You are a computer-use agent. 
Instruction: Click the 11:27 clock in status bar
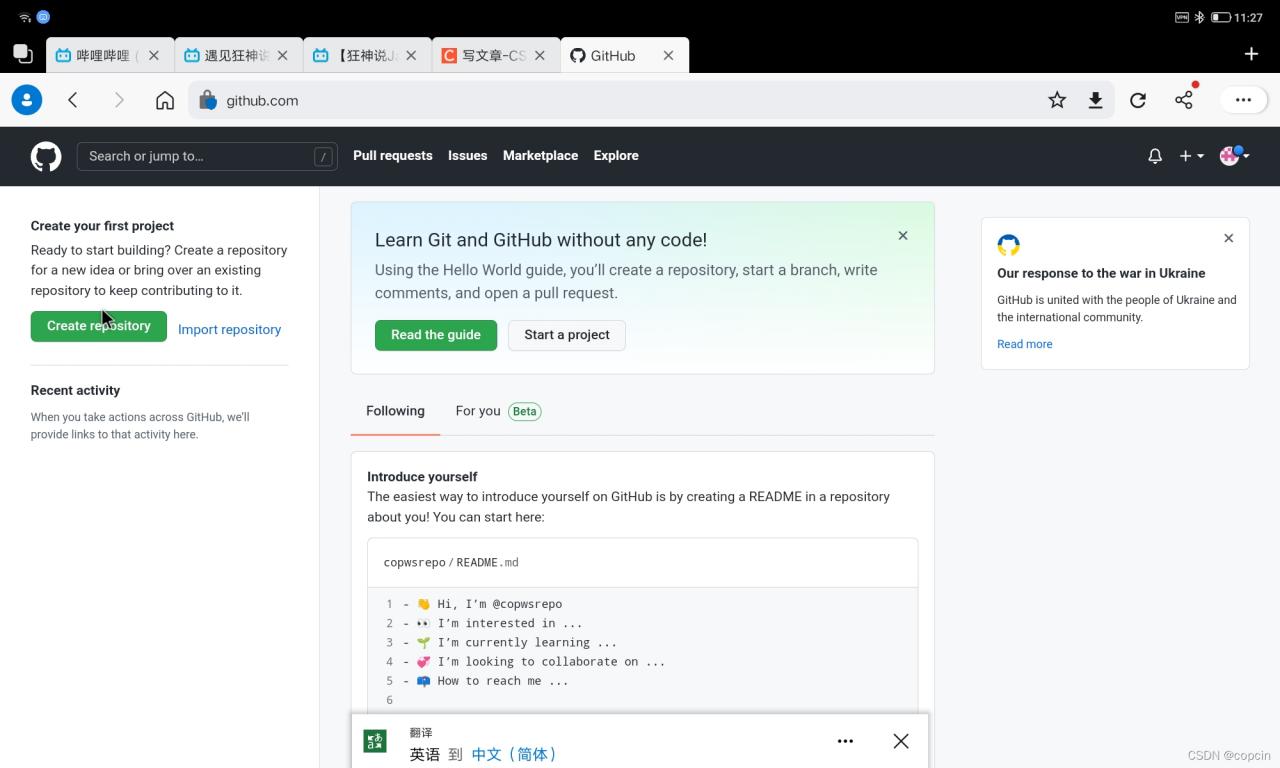1249,18
